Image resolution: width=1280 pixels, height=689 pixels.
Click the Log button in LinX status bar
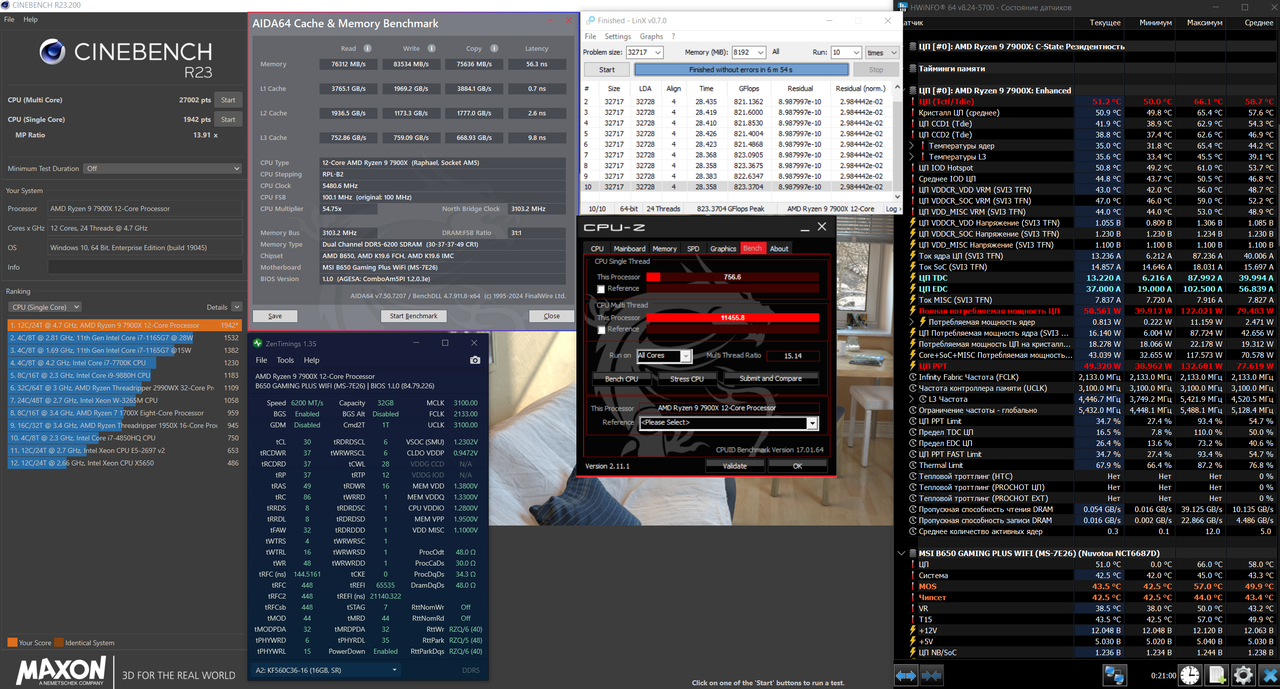[891, 209]
